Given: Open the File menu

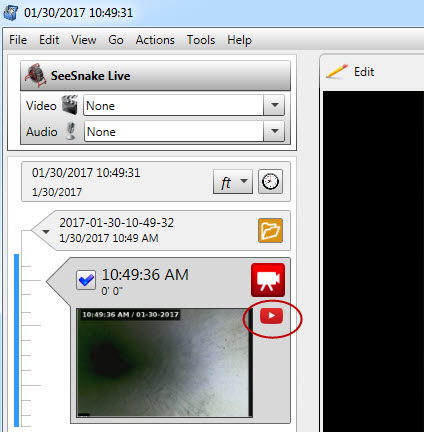Looking at the screenshot, I should point(18,40).
